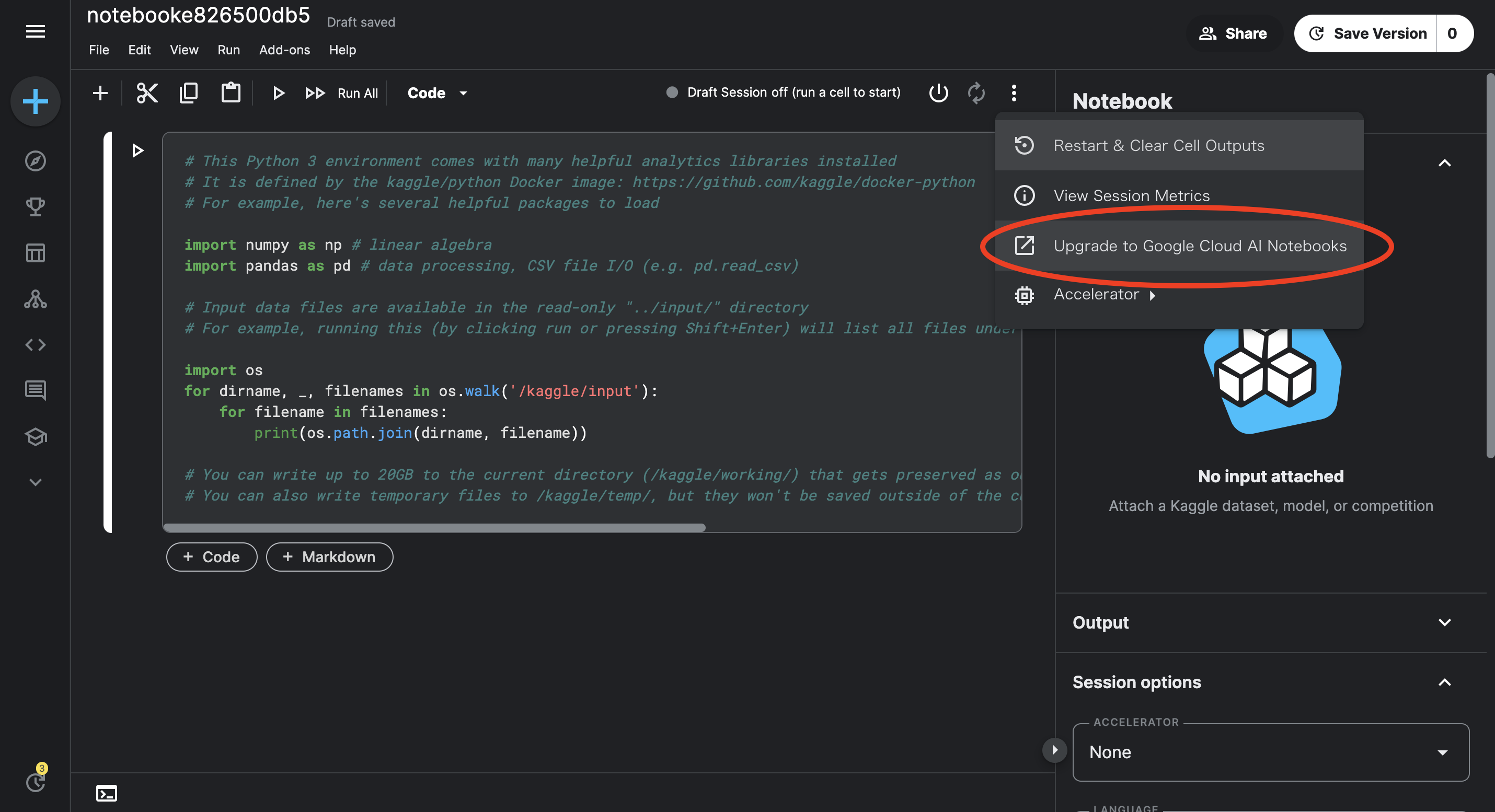The width and height of the screenshot is (1495, 812).
Task: Open the Accelerator None dropdown
Action: click(1270, 752)
